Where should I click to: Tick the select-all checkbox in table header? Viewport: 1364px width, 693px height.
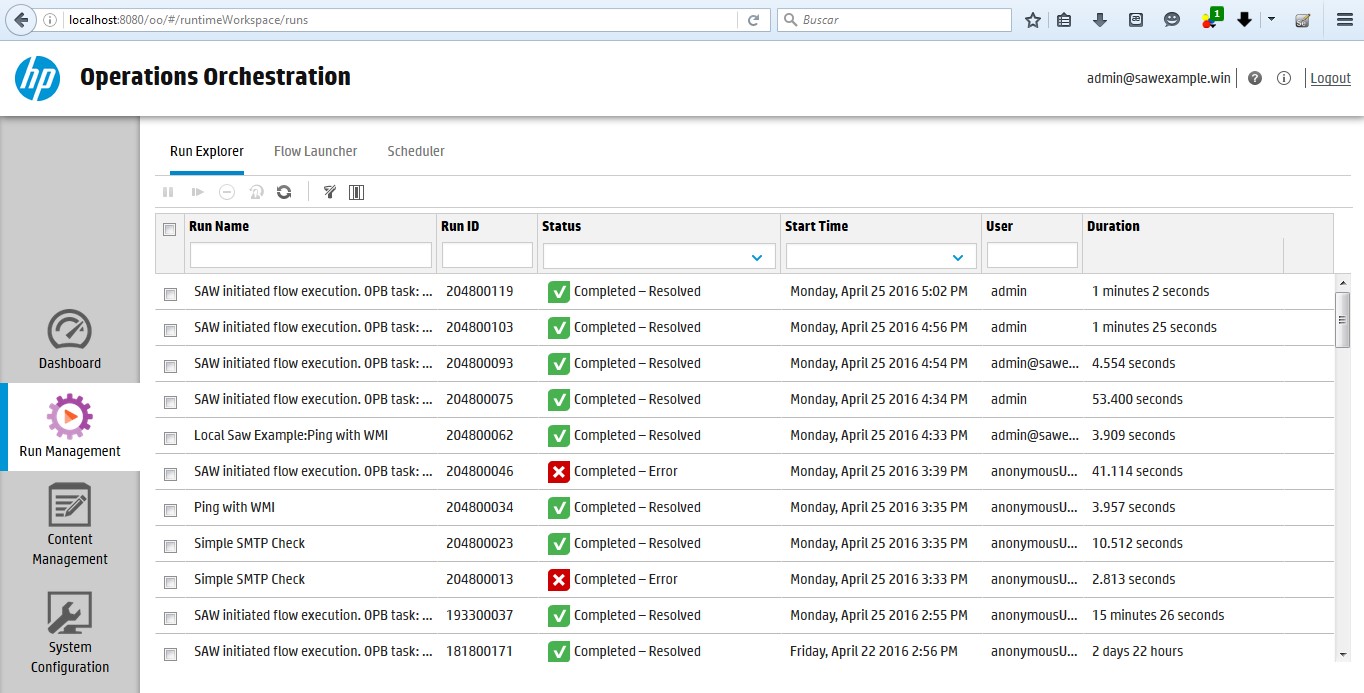click(169, 229)
